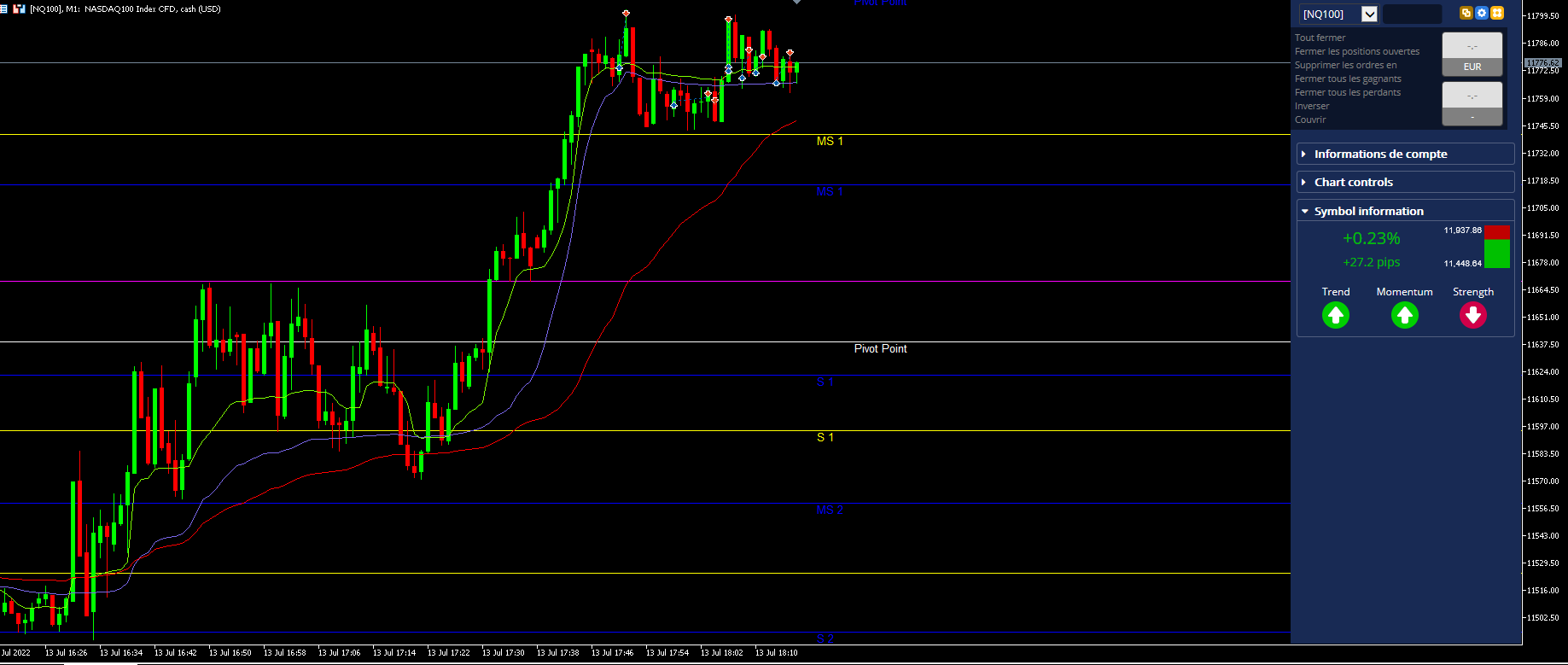
Task: Click the yellow expand panel icon
Action: coord(1497,13)
